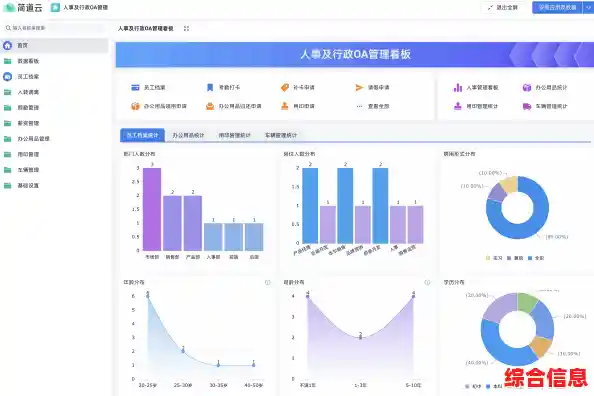The height and width of the screenshot is (396, 594).
Task: Expand the 基础设置 folder in sidebar
Action: click(8, 185)
